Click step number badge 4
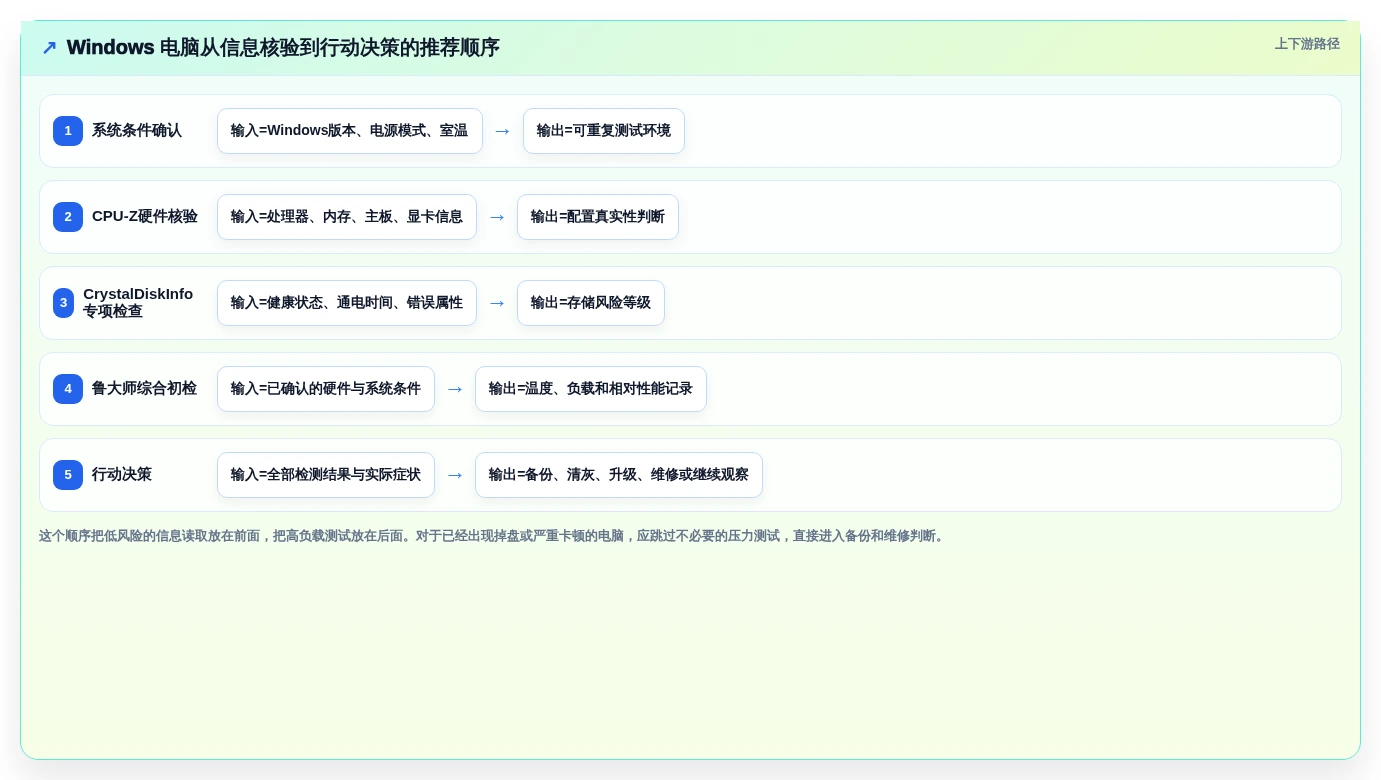1381x780 pixels. 68,389
